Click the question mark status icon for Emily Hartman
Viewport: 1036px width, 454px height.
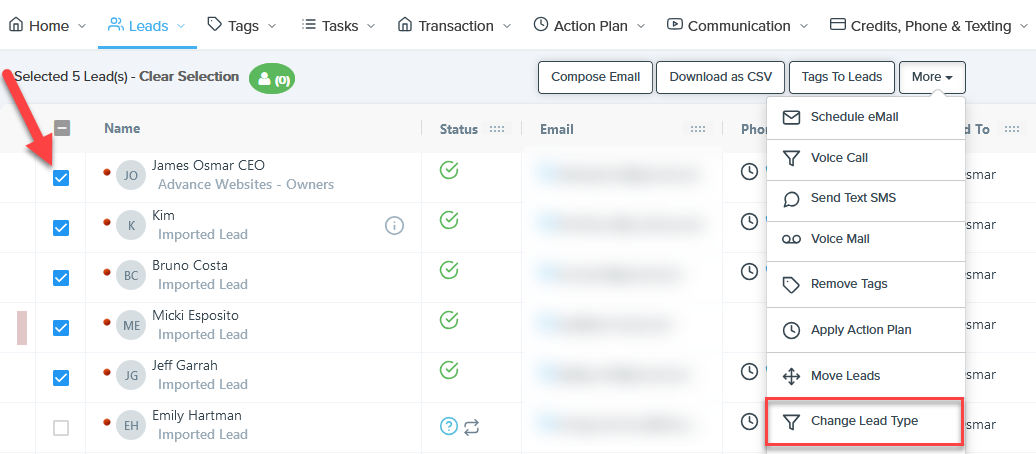point(449,426)
